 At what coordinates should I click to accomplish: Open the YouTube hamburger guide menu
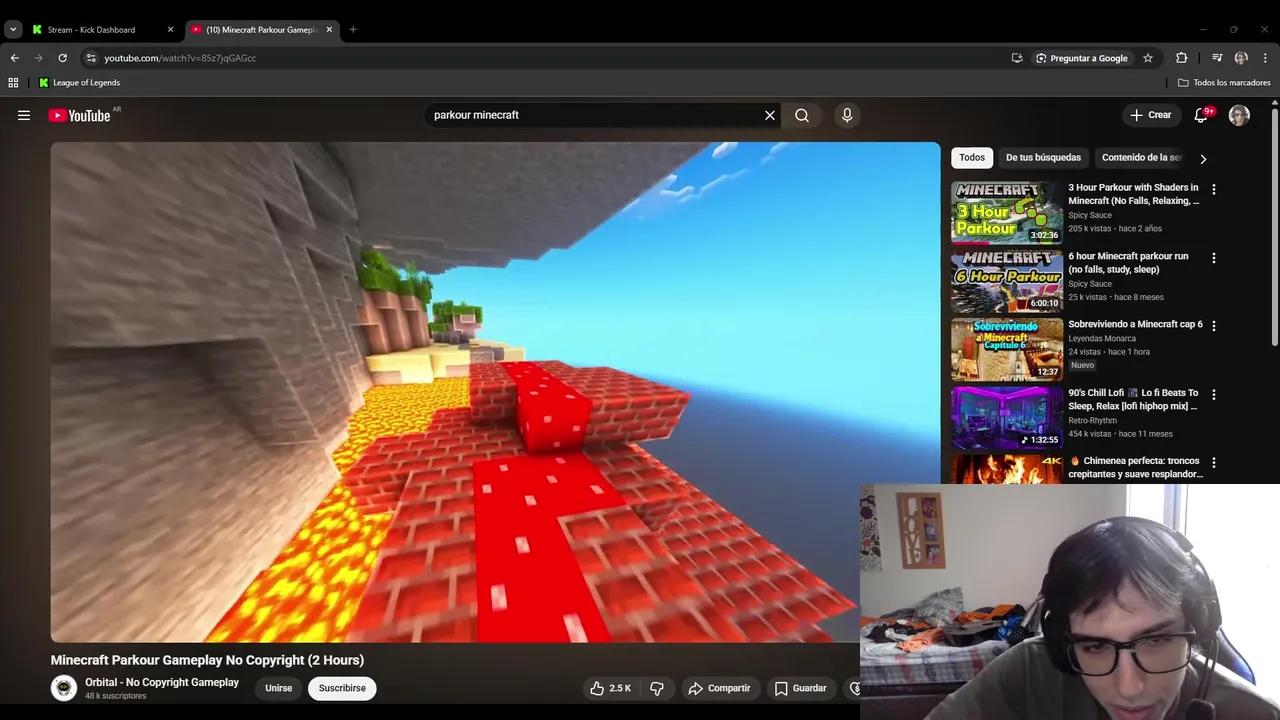24,116
